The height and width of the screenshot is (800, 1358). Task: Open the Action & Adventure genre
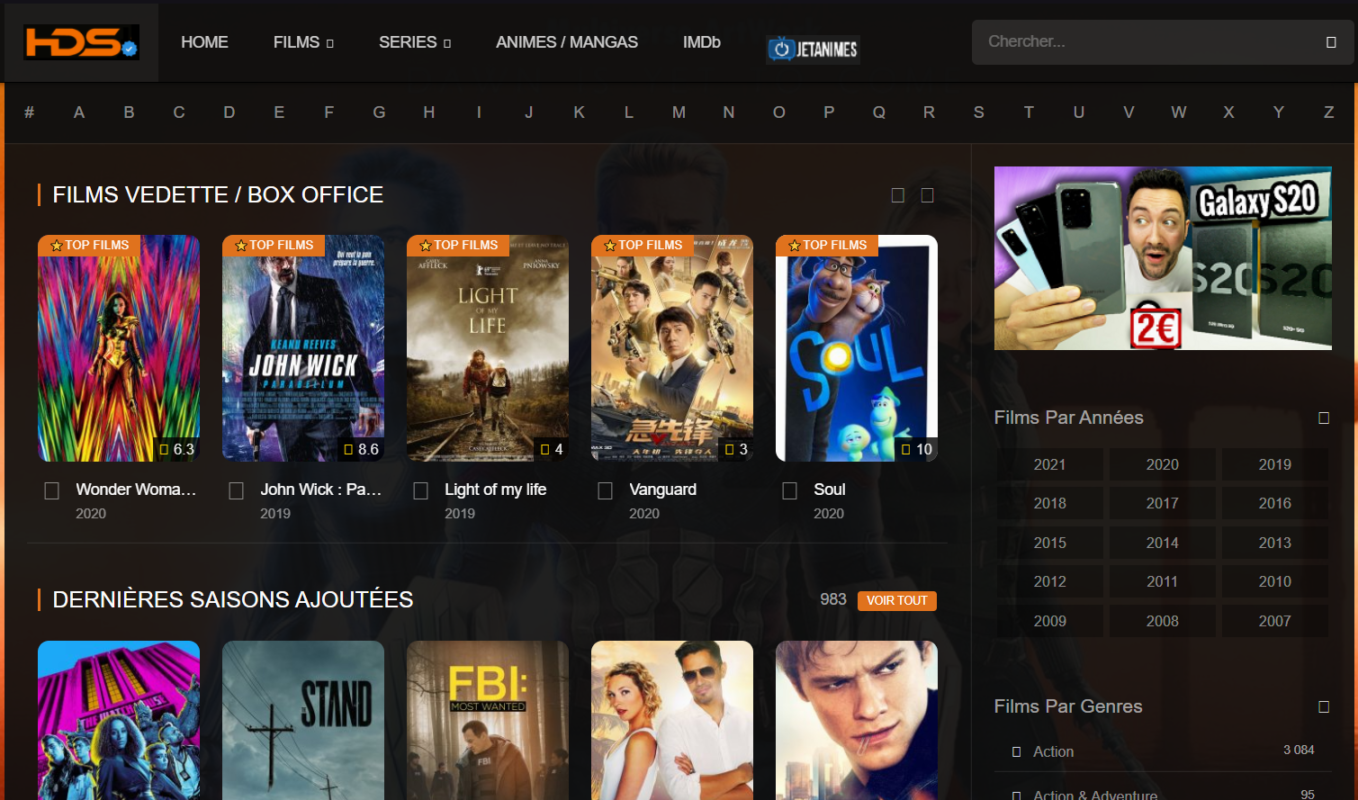(1095, 795)
